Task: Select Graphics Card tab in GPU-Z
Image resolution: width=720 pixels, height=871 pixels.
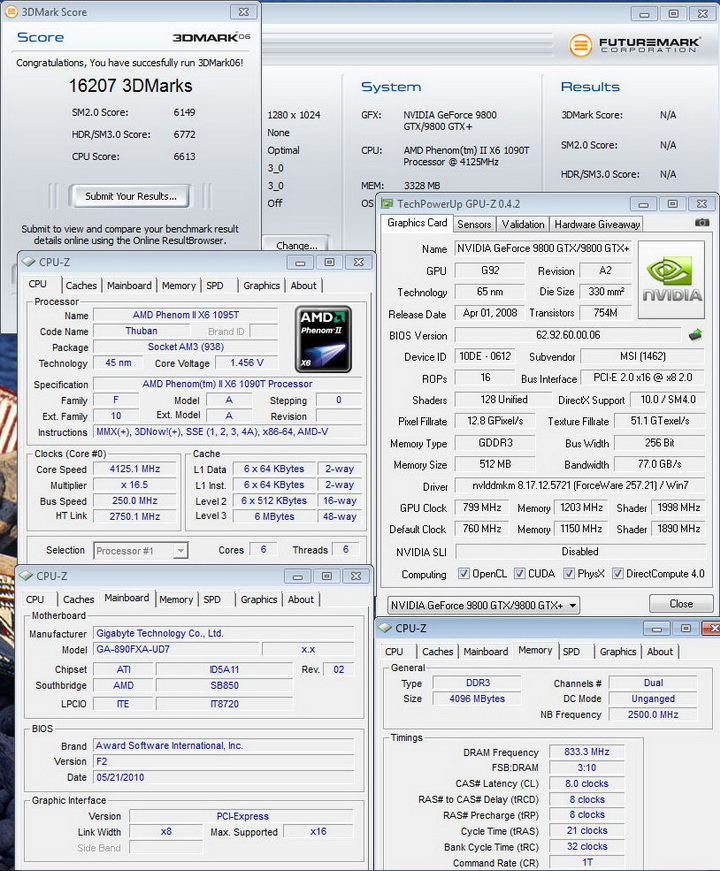Action: (417, 223)
